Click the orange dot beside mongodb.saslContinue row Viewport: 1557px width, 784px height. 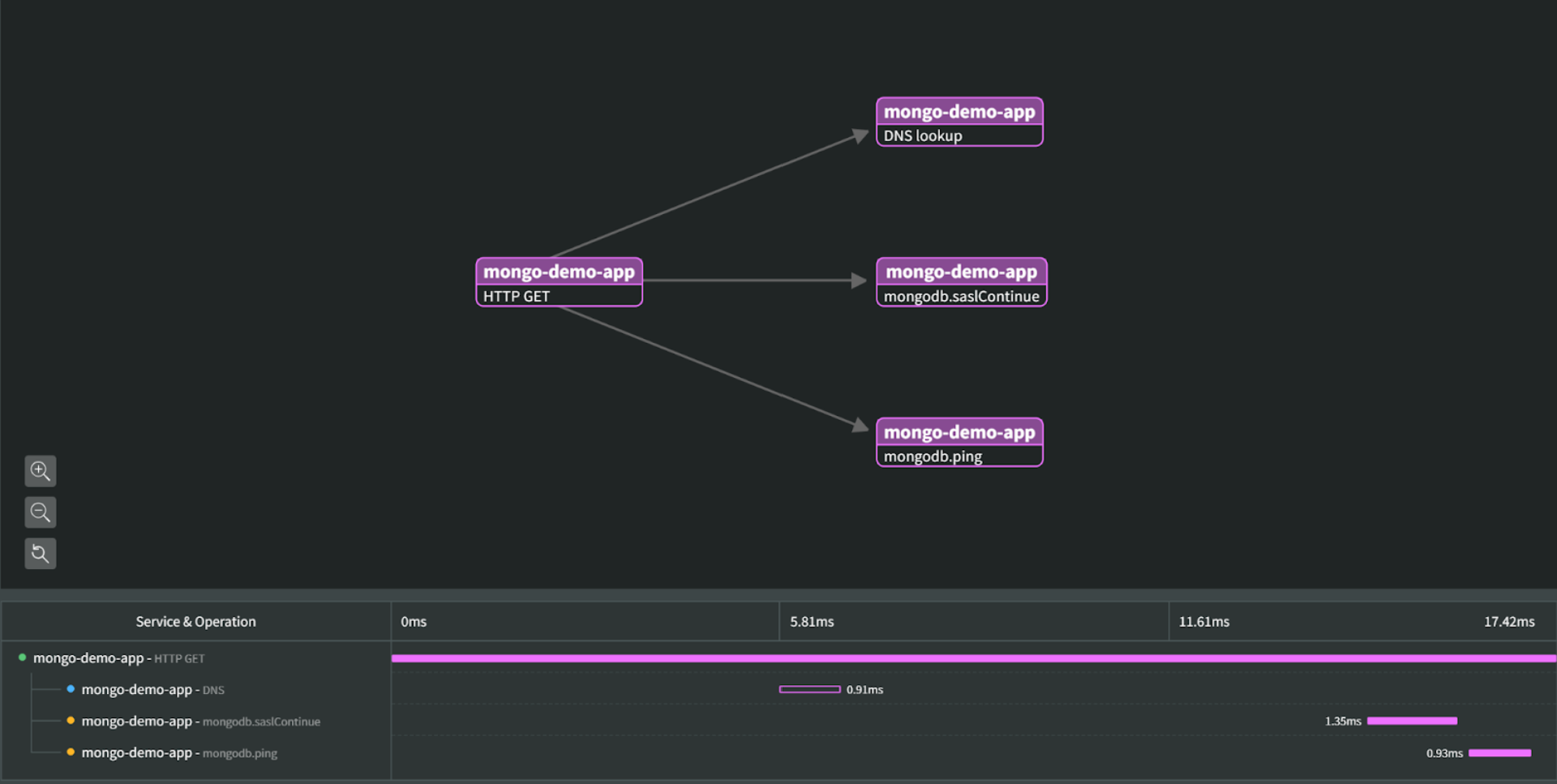pos(71,721)
